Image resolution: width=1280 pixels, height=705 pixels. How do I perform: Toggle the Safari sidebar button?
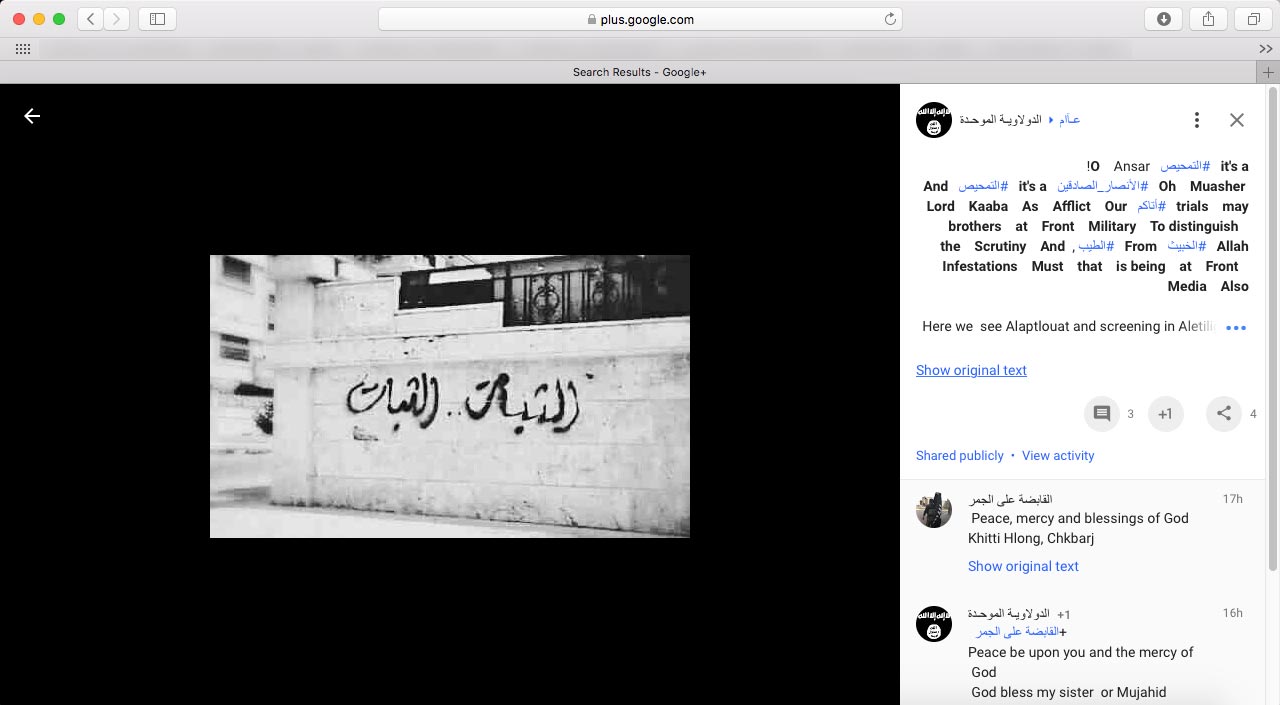click(x=157, y=19)
